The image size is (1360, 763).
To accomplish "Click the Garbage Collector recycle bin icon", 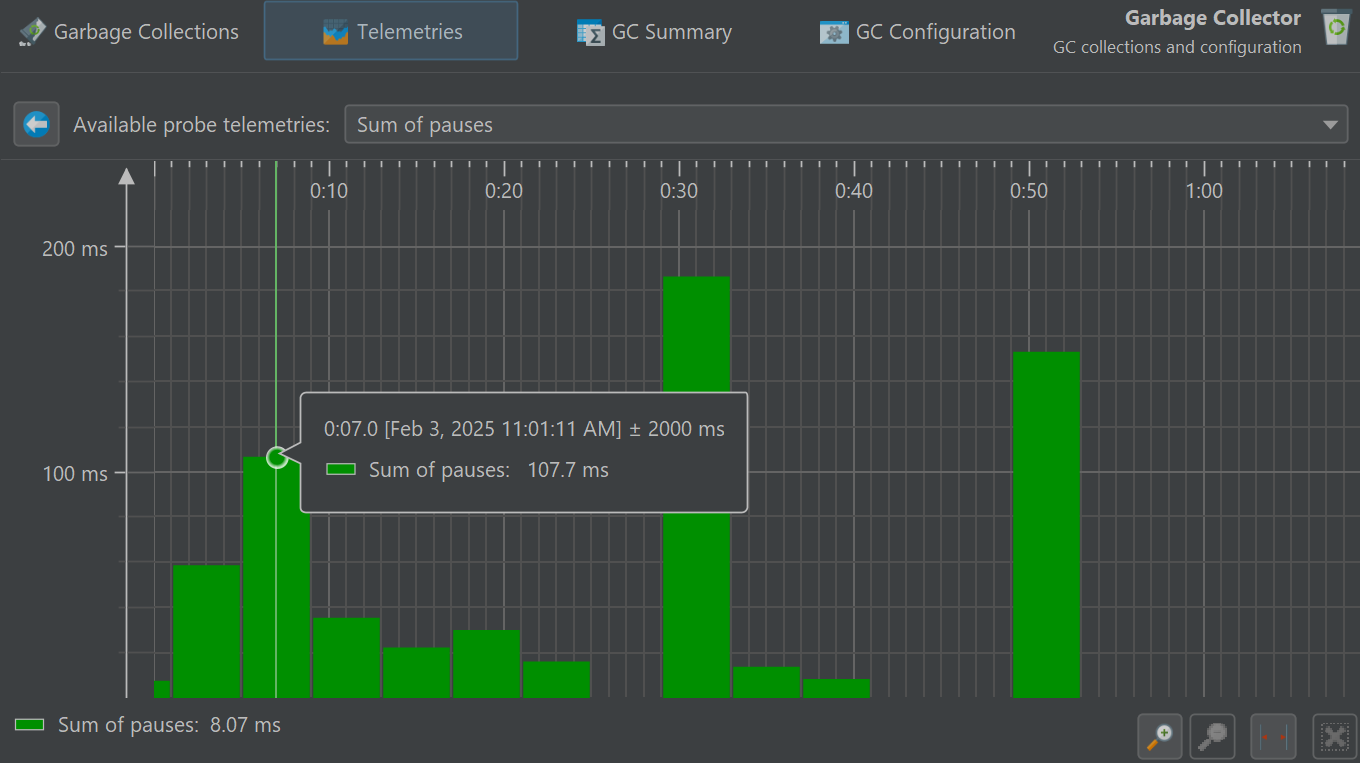I will (x=1336, y=27).
